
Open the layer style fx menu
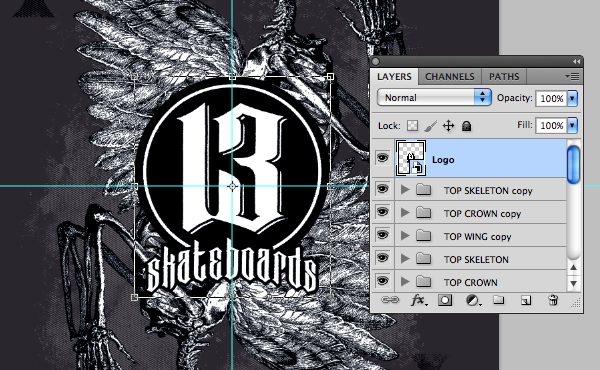419,300
